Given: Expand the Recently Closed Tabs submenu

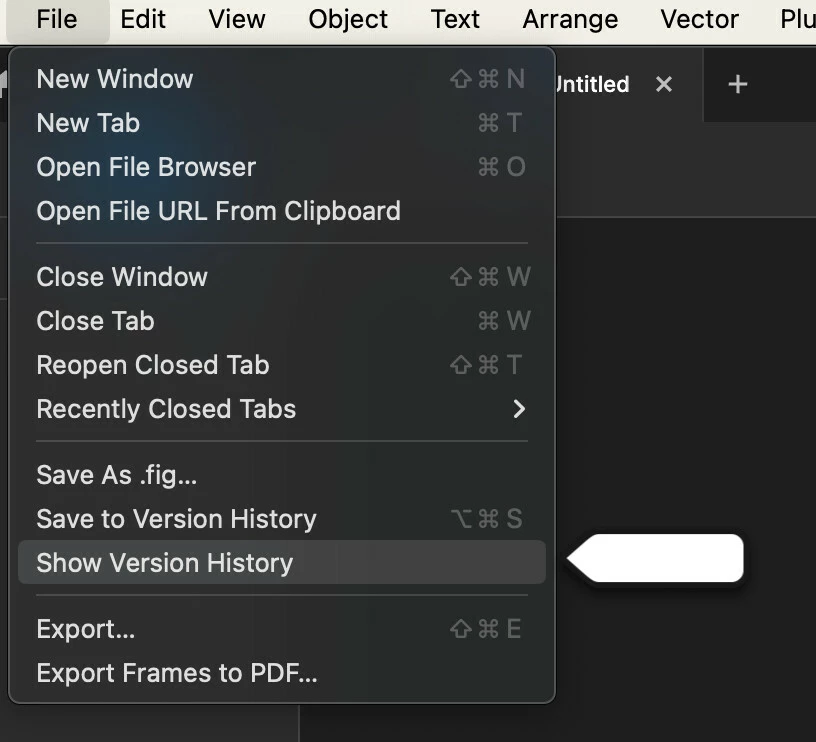Looking at the screenshot, I should pyautogui.click(x=282, y=409).
